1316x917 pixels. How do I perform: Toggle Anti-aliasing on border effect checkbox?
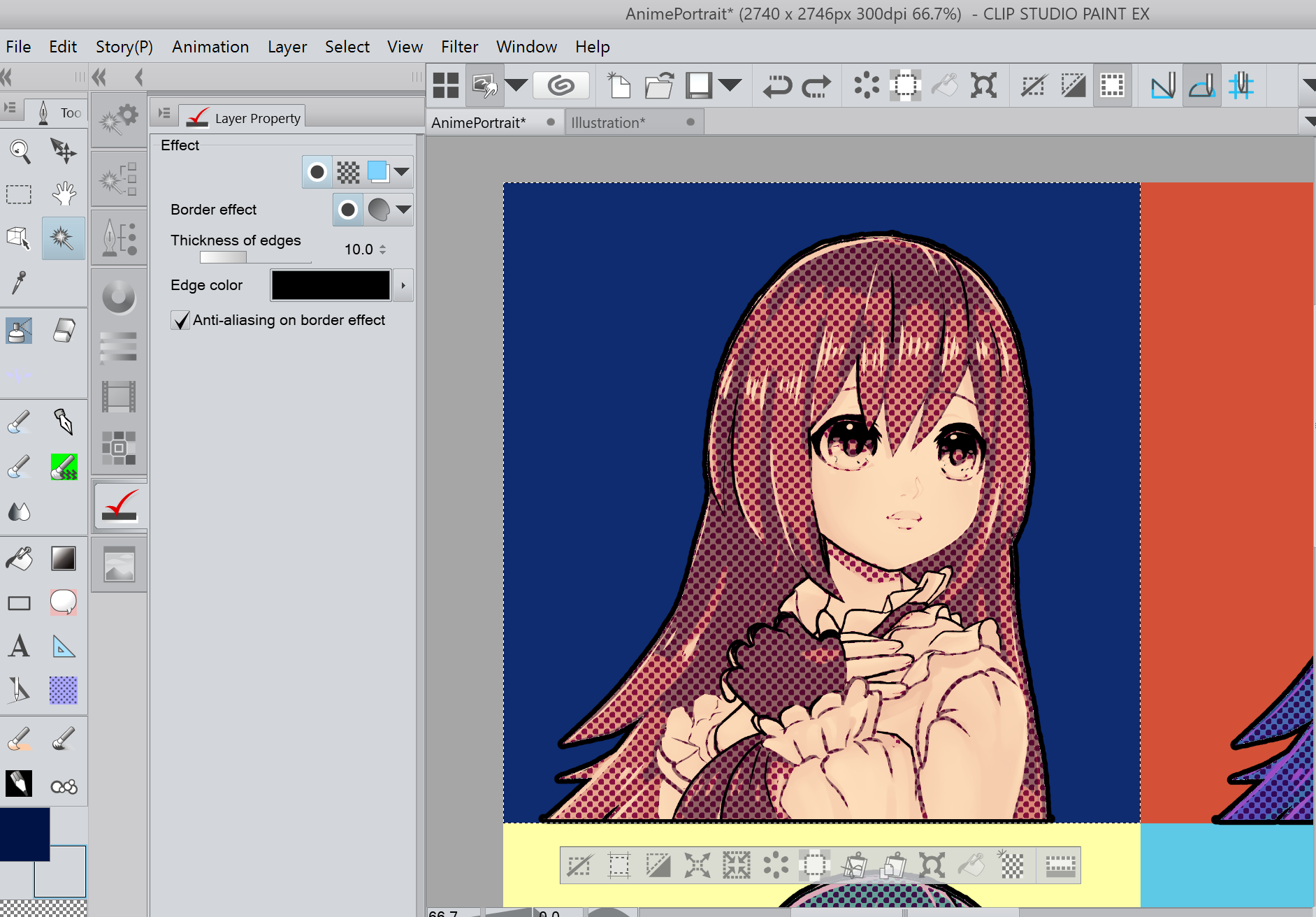pyautogui.click(x=180, y=321)
